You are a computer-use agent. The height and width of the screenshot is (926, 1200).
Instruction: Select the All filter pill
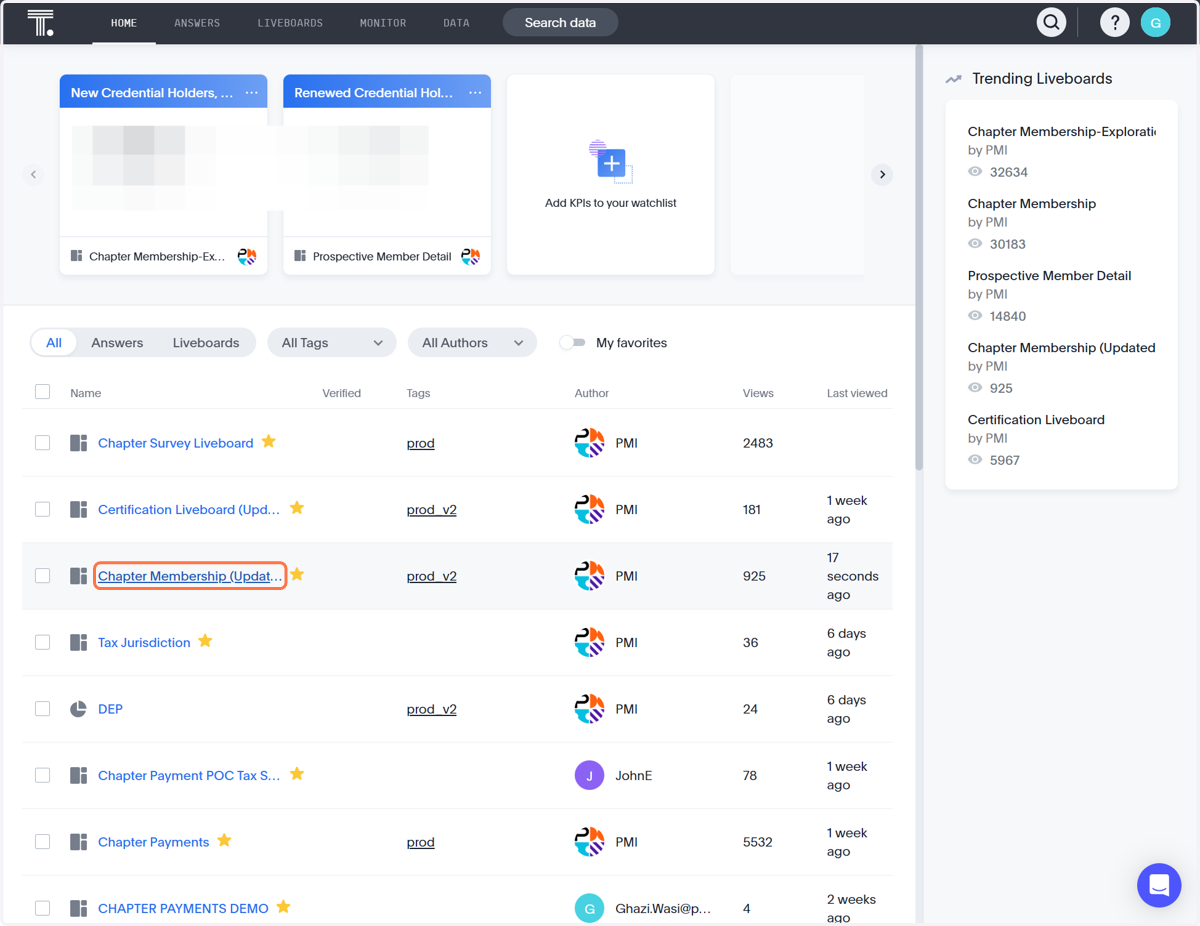tap(54, 342)
